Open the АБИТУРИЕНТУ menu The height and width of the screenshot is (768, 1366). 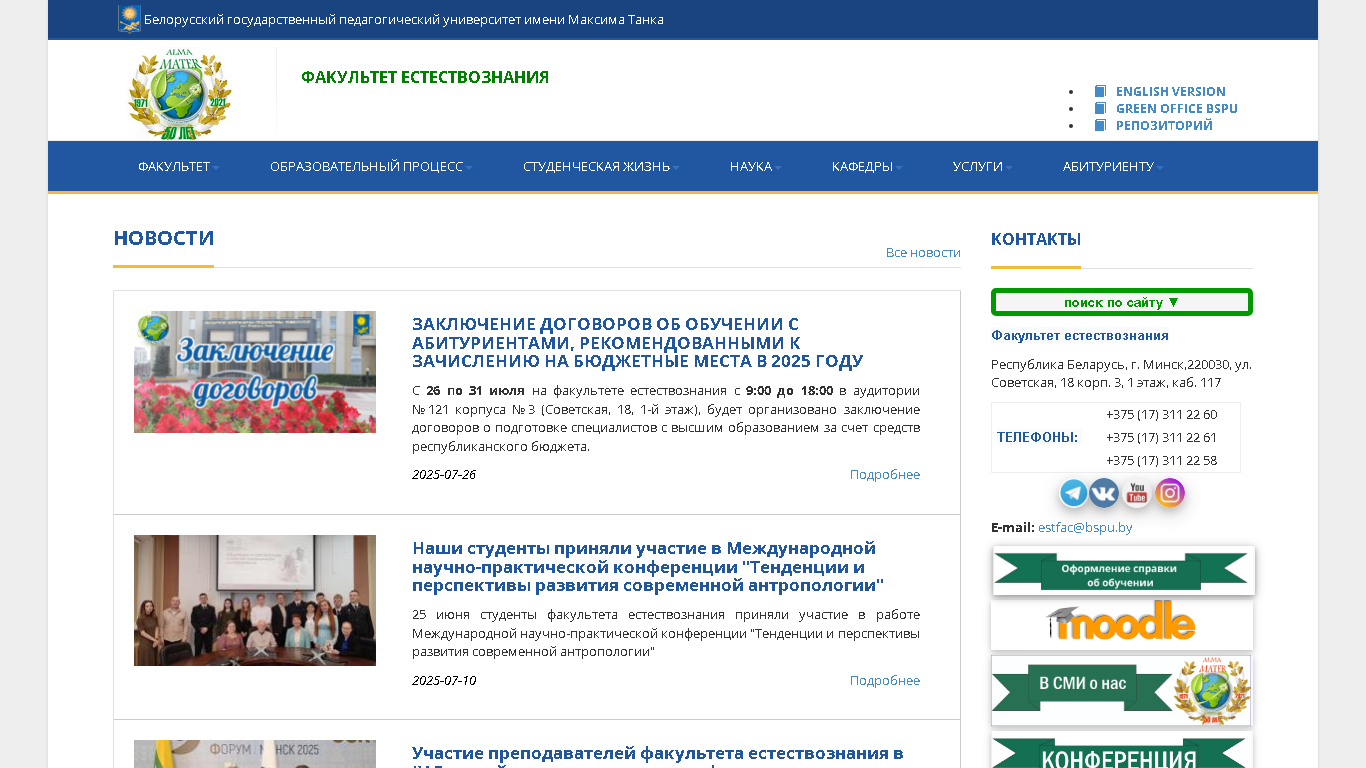click(1113, 166)
